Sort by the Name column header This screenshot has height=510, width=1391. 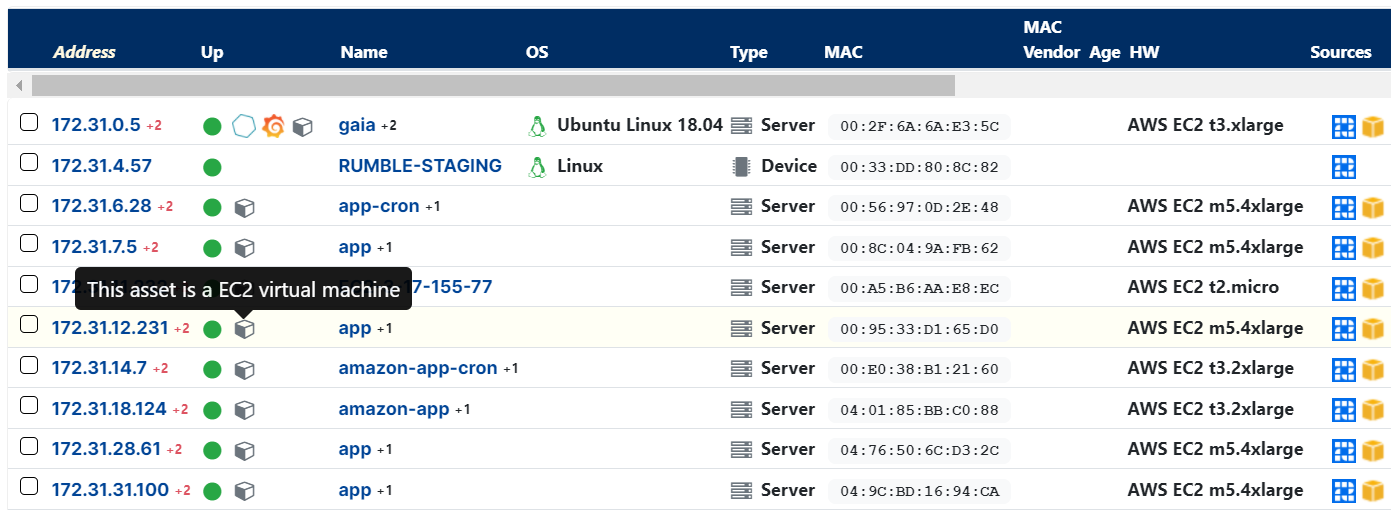(364, 52)
